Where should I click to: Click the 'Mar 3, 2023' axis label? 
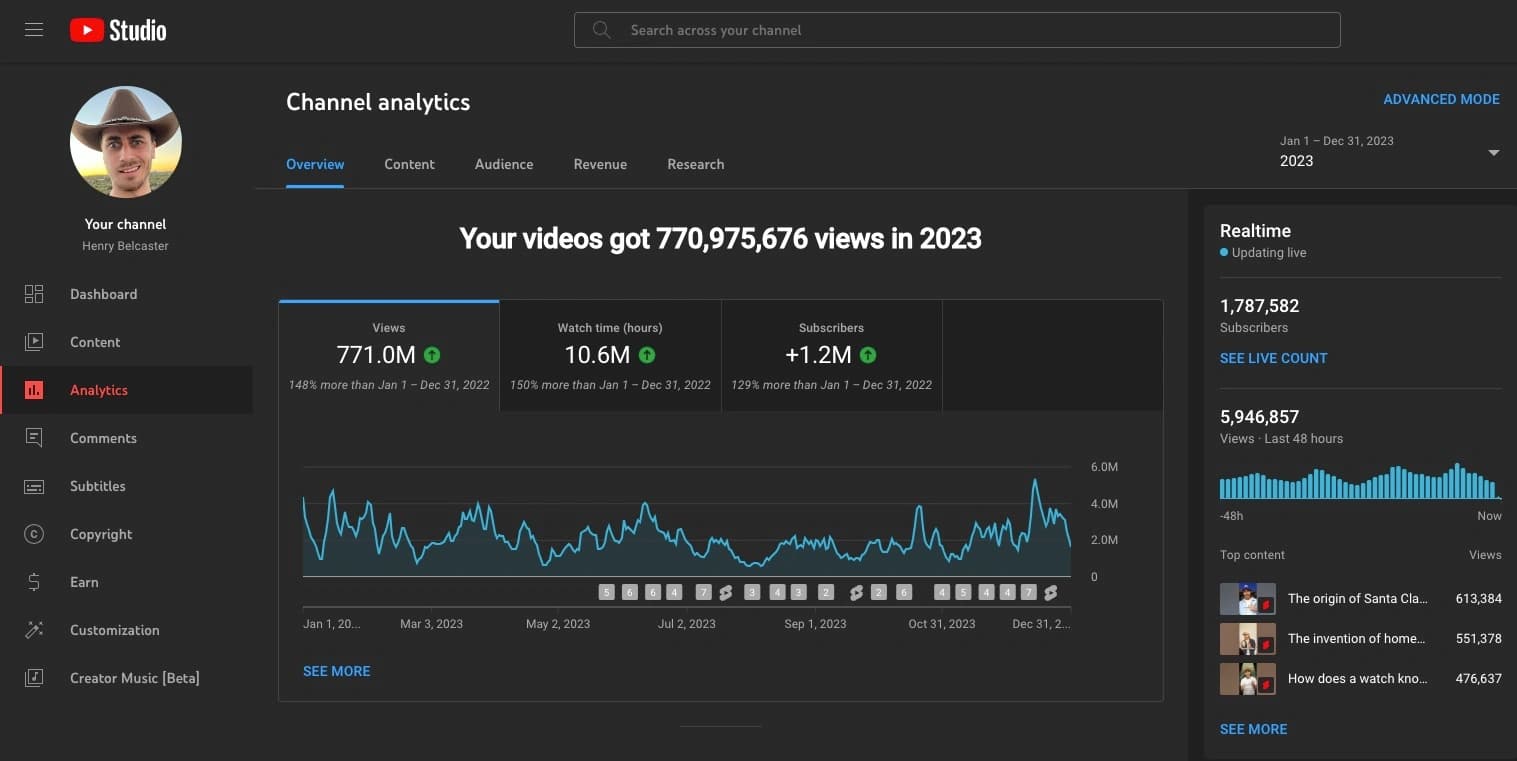click(431, 623)
